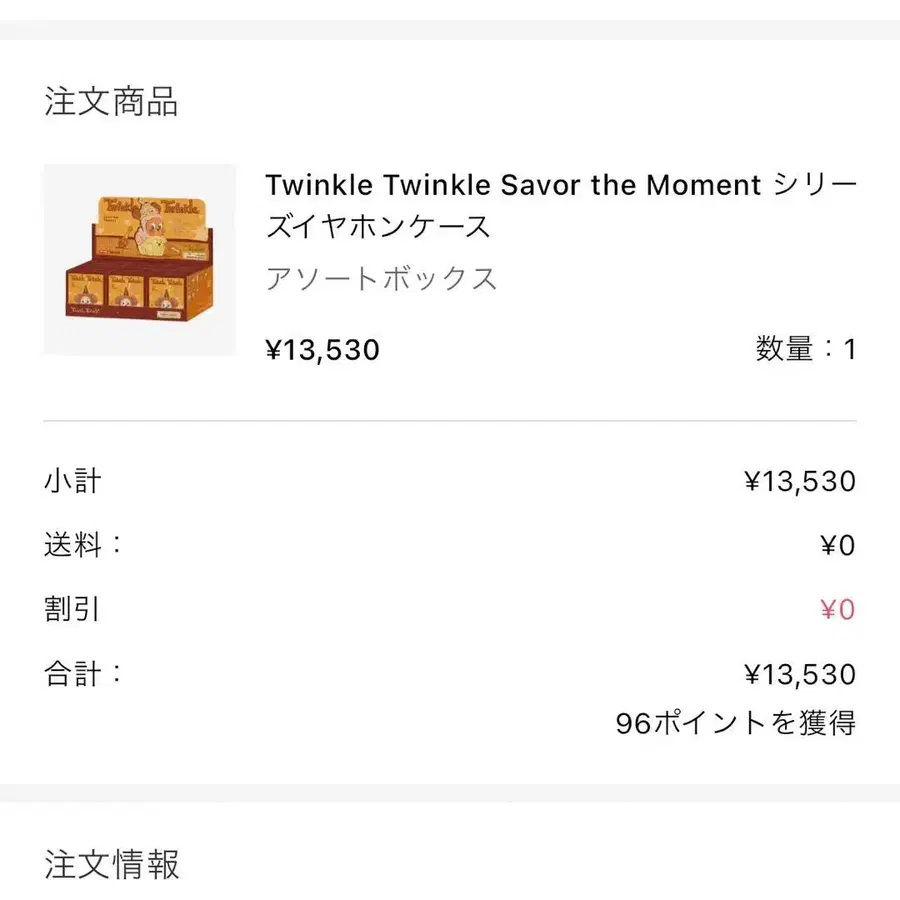
Task: Tap the gray band above 注文商品
Action: pos(450,29)
